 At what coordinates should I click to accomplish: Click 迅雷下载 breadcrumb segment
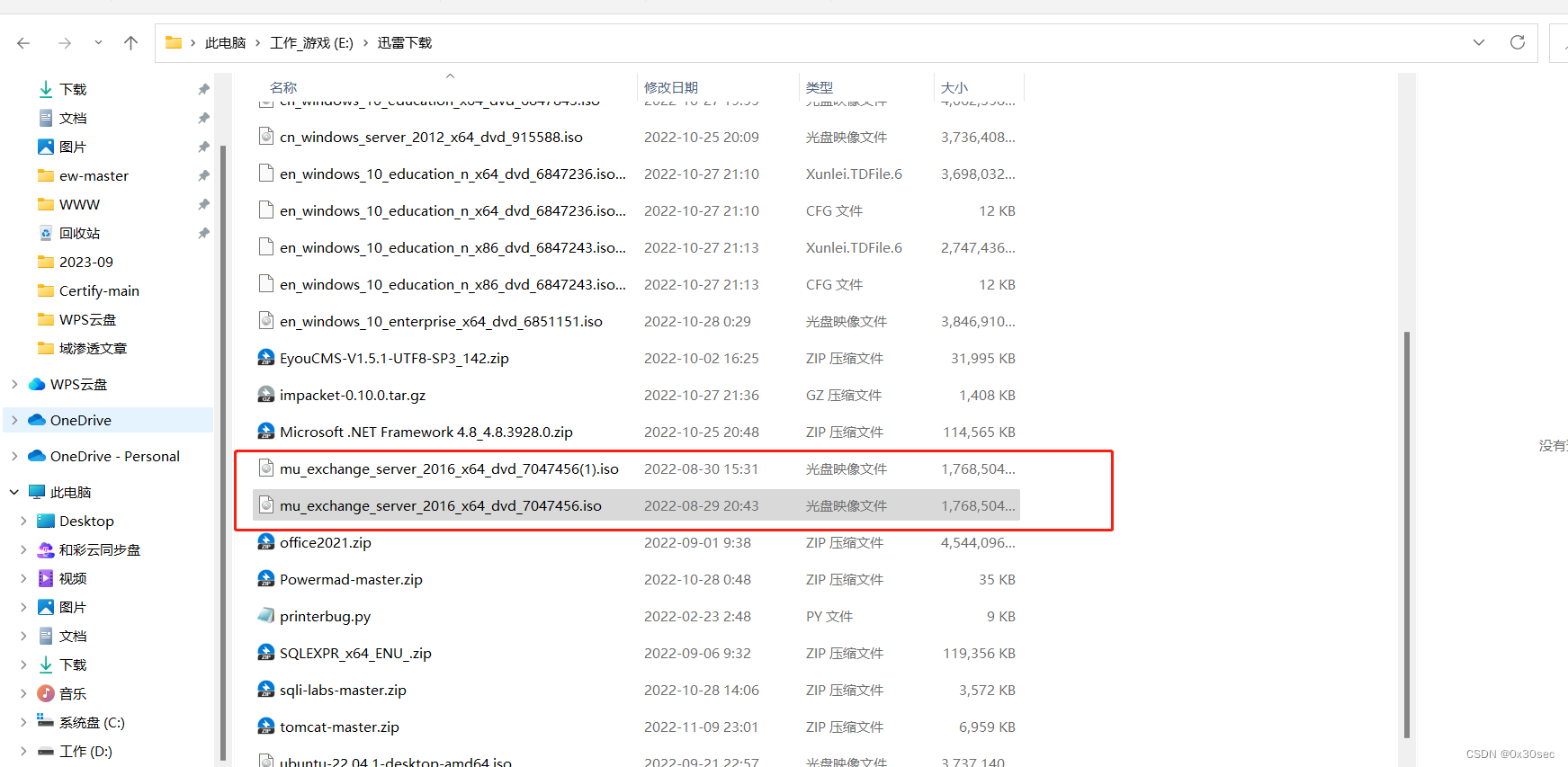click(405, 42)
